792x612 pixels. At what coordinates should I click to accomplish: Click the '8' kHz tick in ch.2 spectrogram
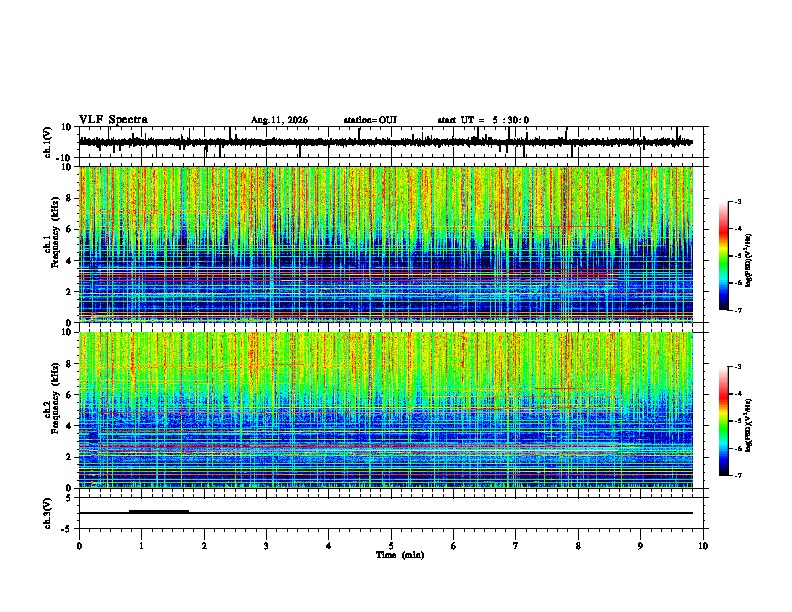point(70,364)
